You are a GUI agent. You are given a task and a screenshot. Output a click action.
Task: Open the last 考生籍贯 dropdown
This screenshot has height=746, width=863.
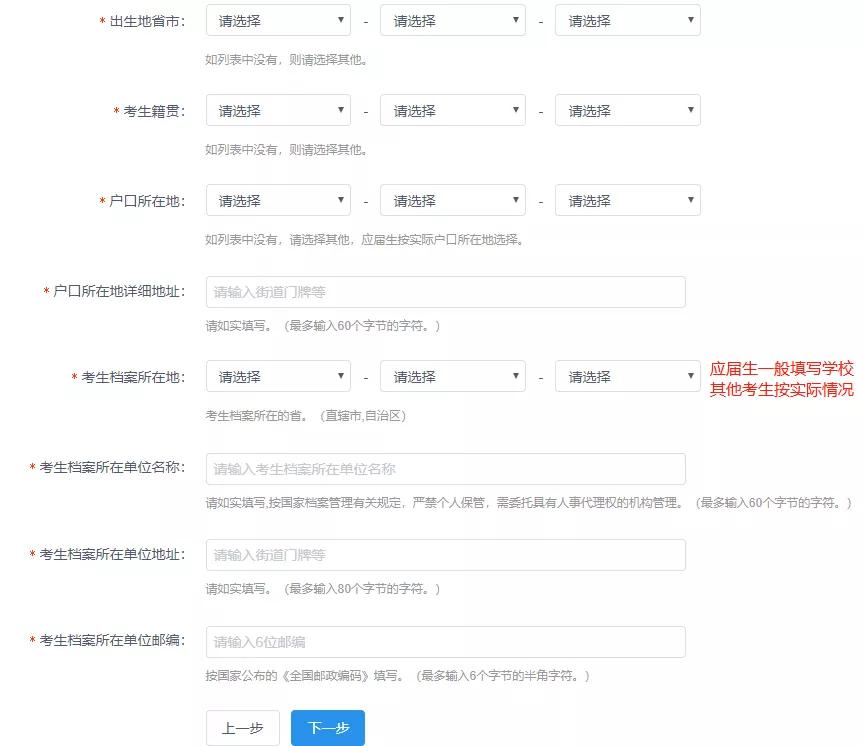627,110
